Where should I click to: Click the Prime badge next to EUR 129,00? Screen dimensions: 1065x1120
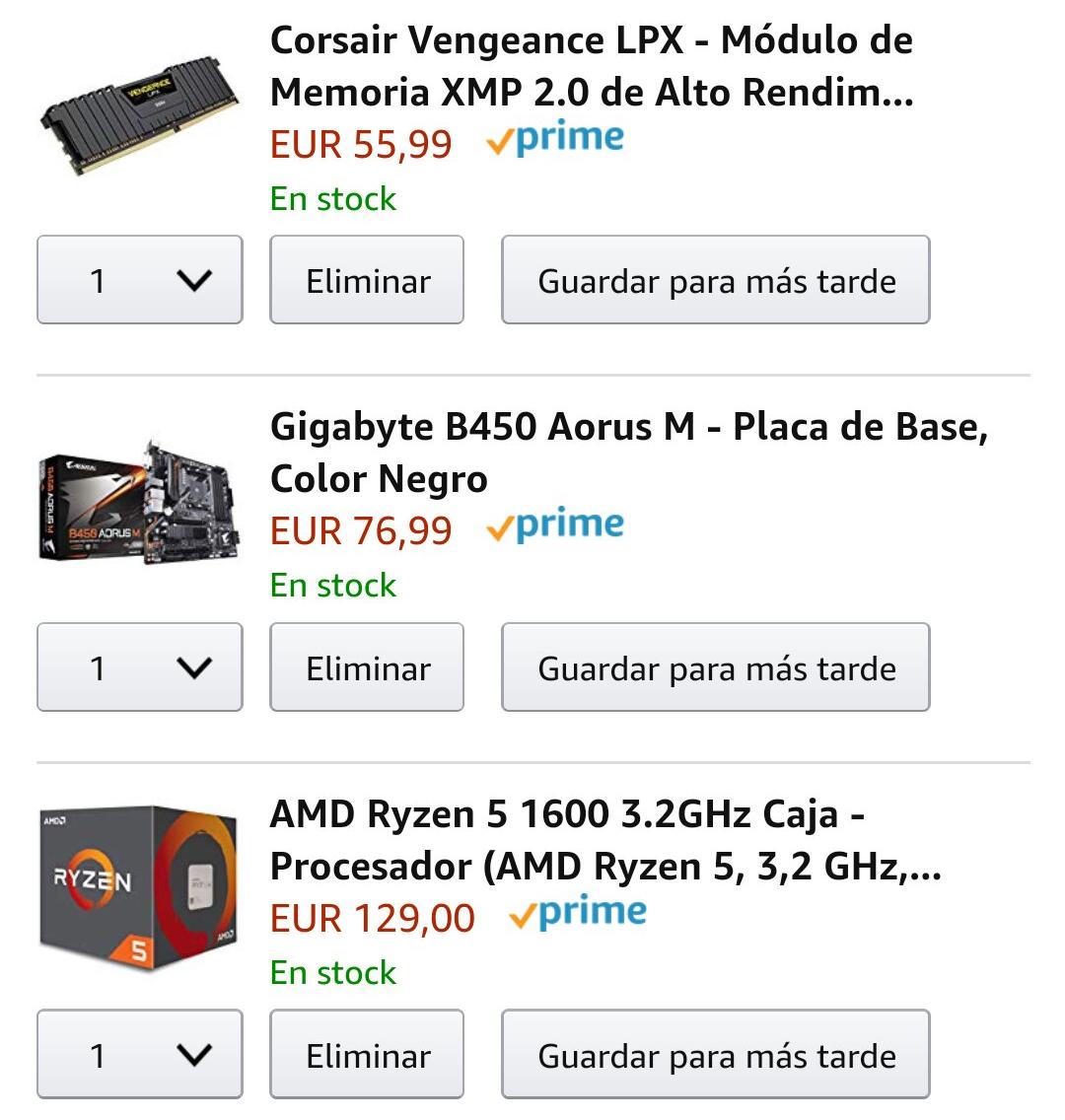point(579,915)
